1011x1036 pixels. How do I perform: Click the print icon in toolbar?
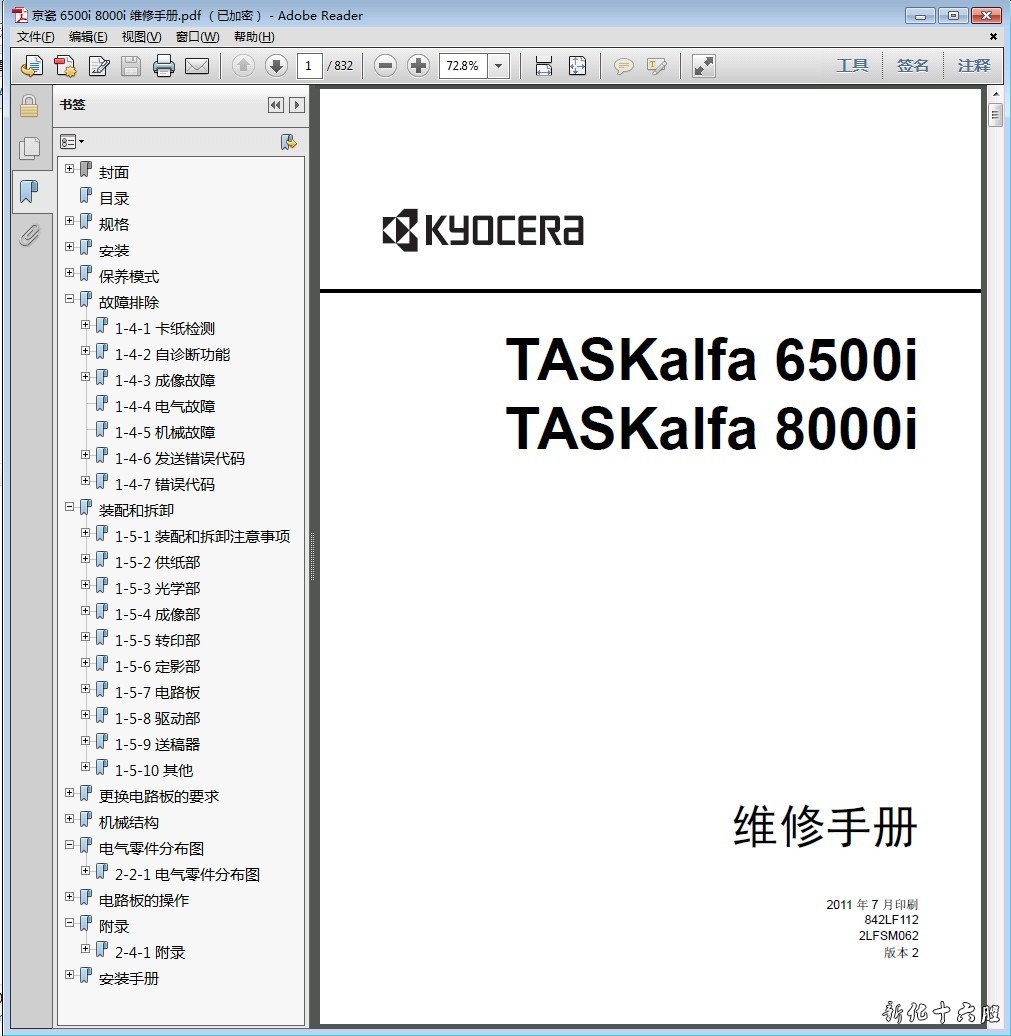click(164, 66)
